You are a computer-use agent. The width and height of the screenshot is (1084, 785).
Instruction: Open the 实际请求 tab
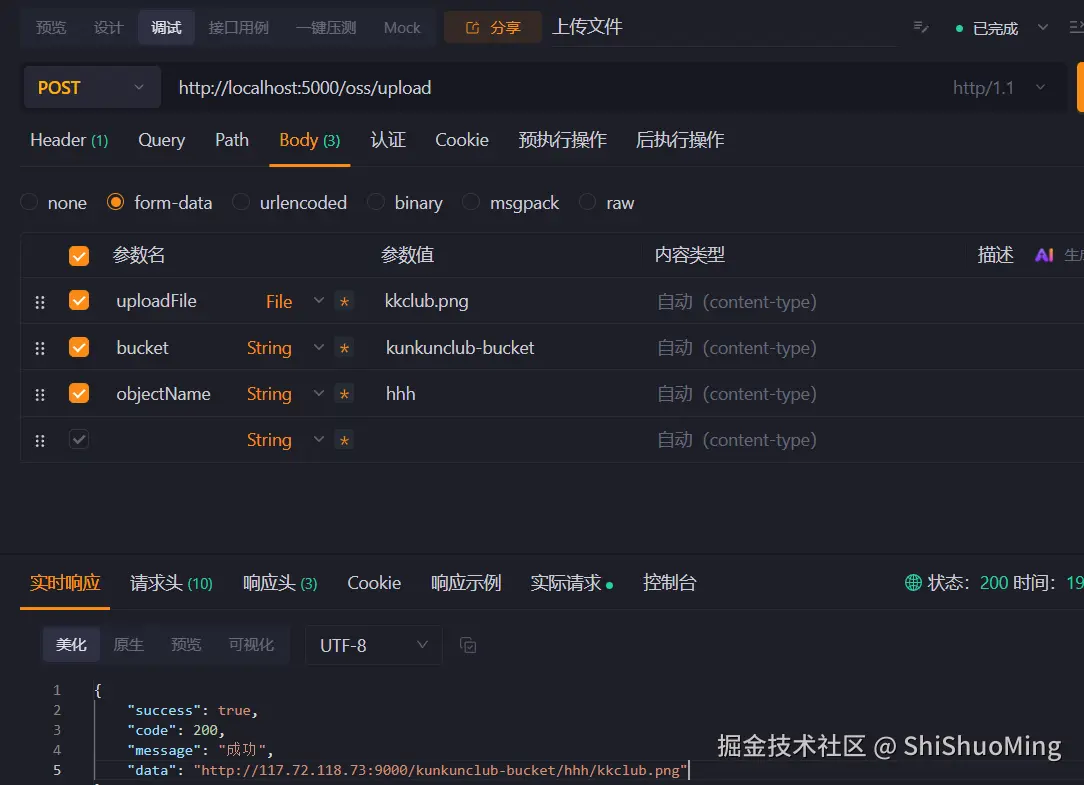[x=572, y=583]
